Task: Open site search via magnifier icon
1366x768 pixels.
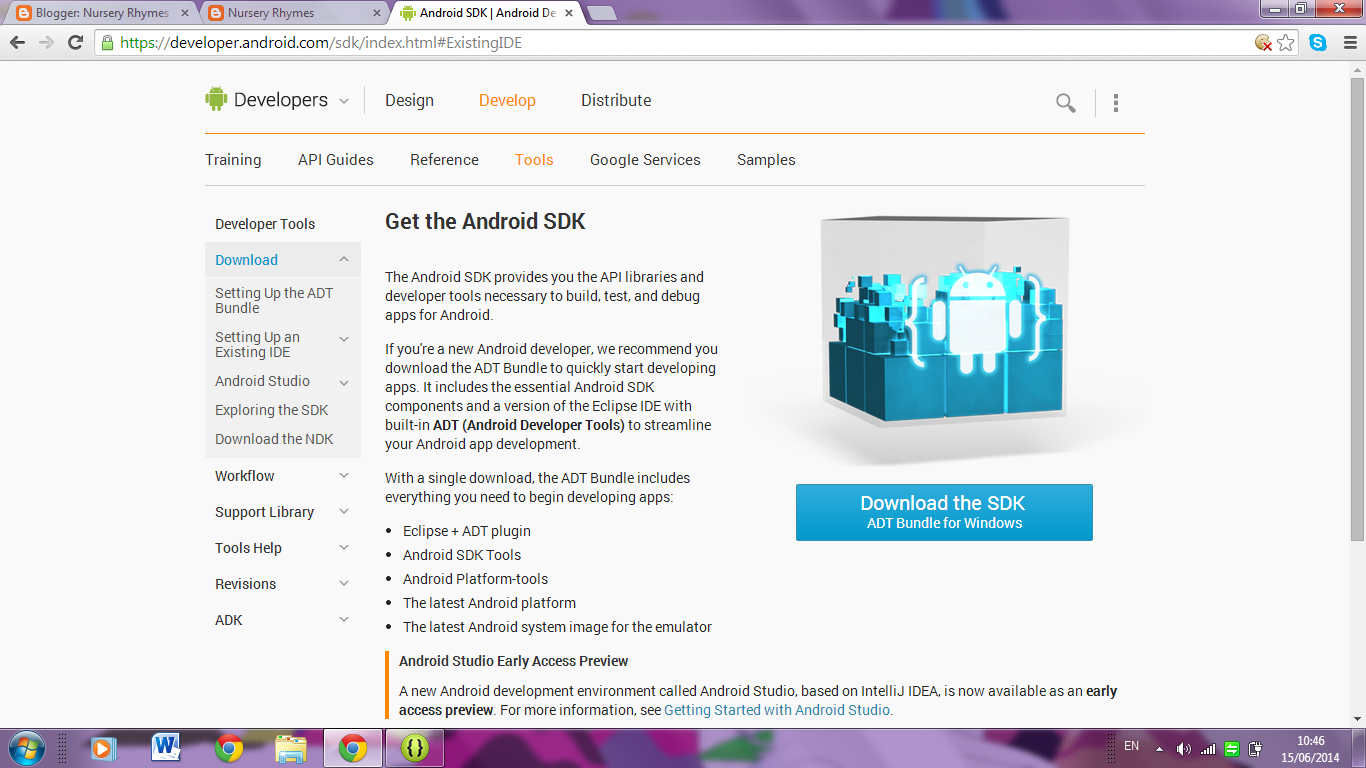Action: [x=1066, y=102]
